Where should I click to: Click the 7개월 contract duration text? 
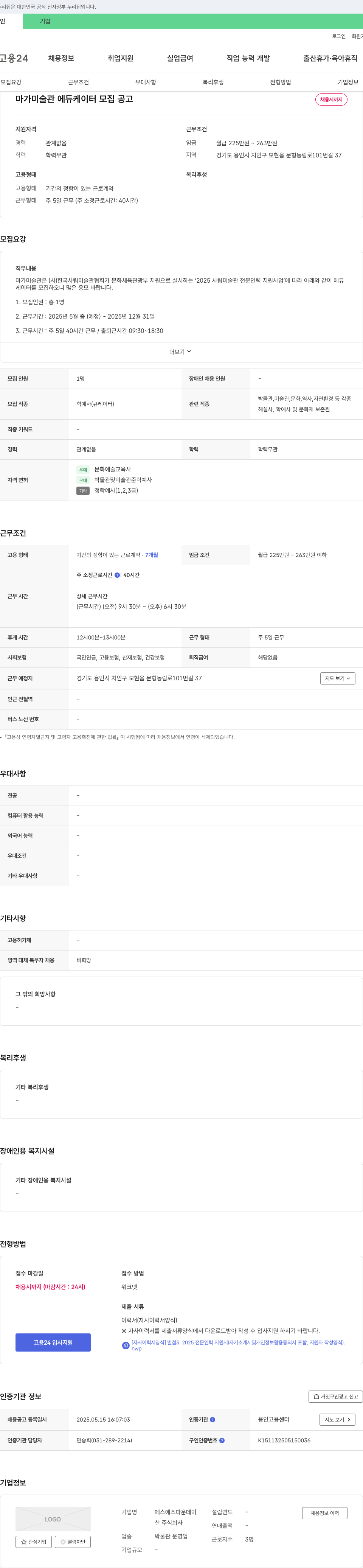(x=151, y=555)
